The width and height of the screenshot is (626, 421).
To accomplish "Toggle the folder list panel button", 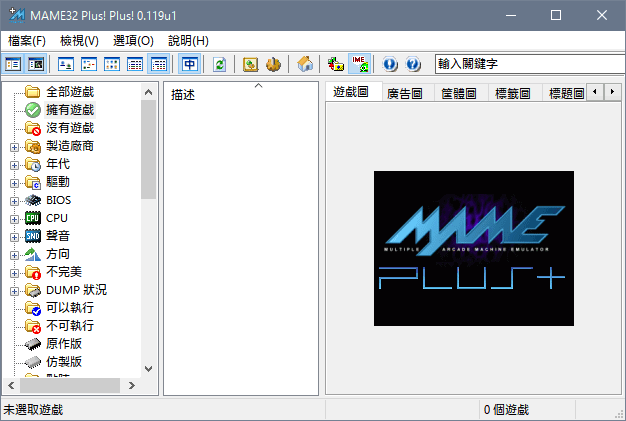I will 13,64.
